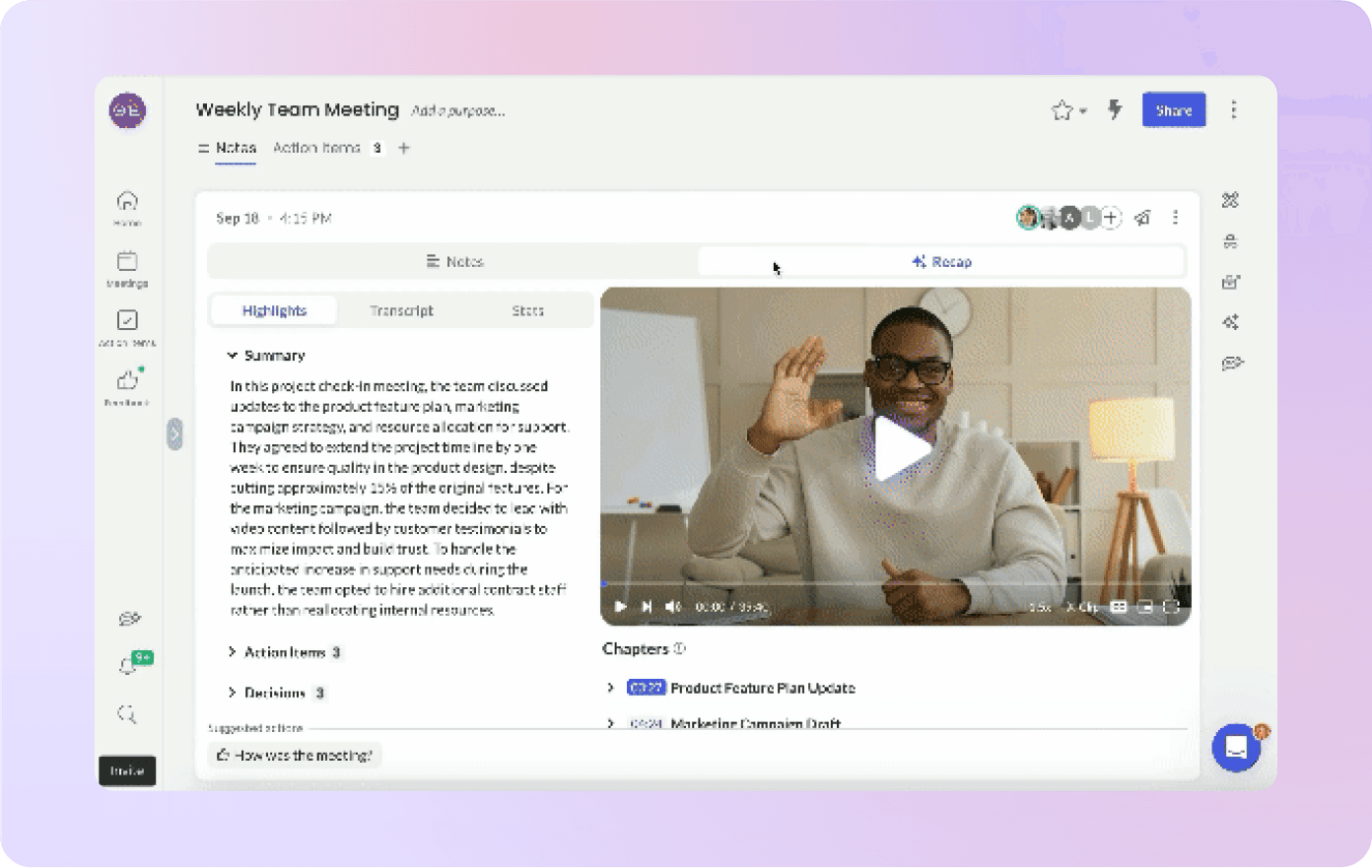Click the lightning bolt icon

click(x=1115, y=110)
